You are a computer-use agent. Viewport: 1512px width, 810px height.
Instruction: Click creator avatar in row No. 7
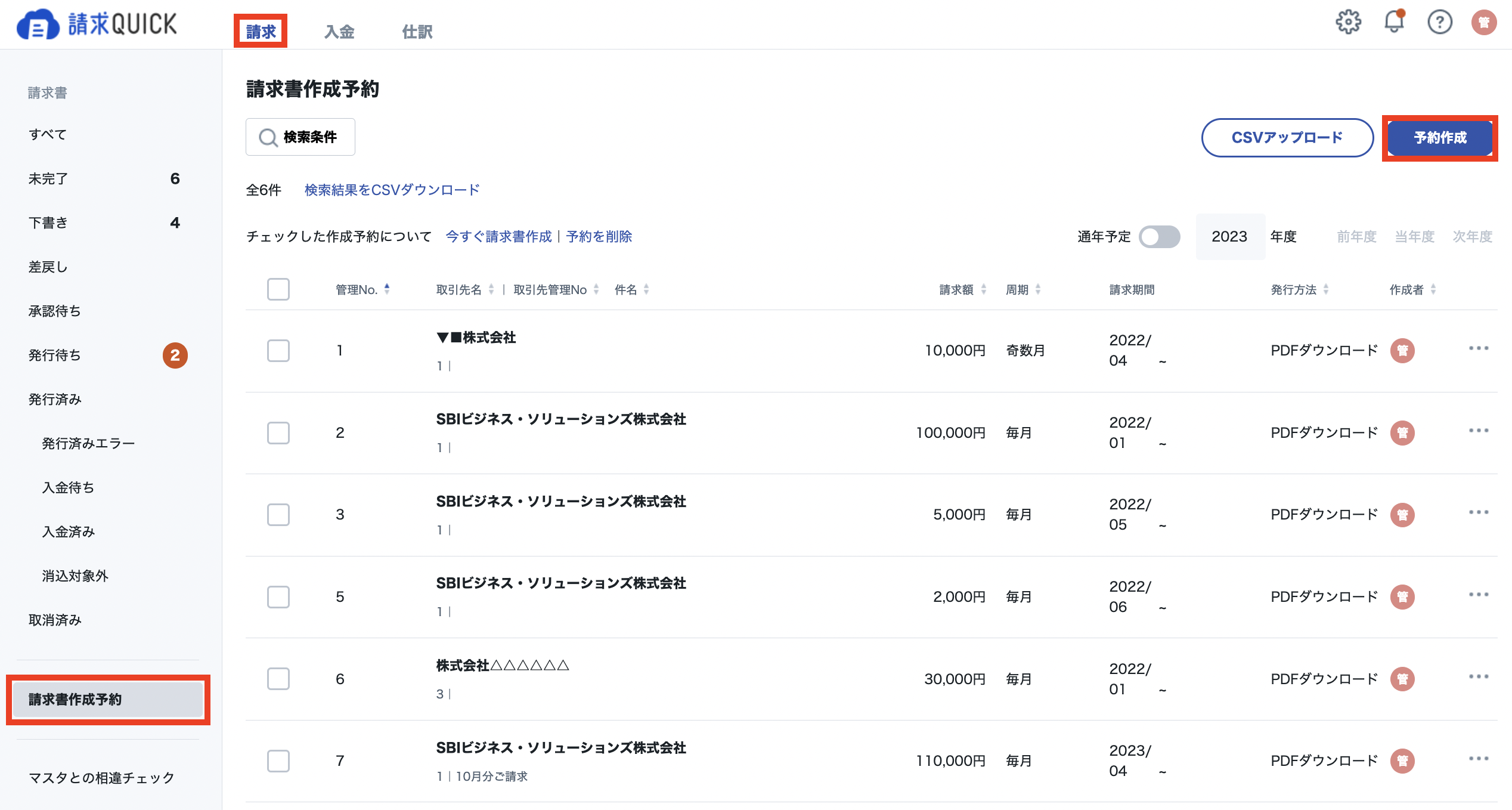click(1402, 761)
